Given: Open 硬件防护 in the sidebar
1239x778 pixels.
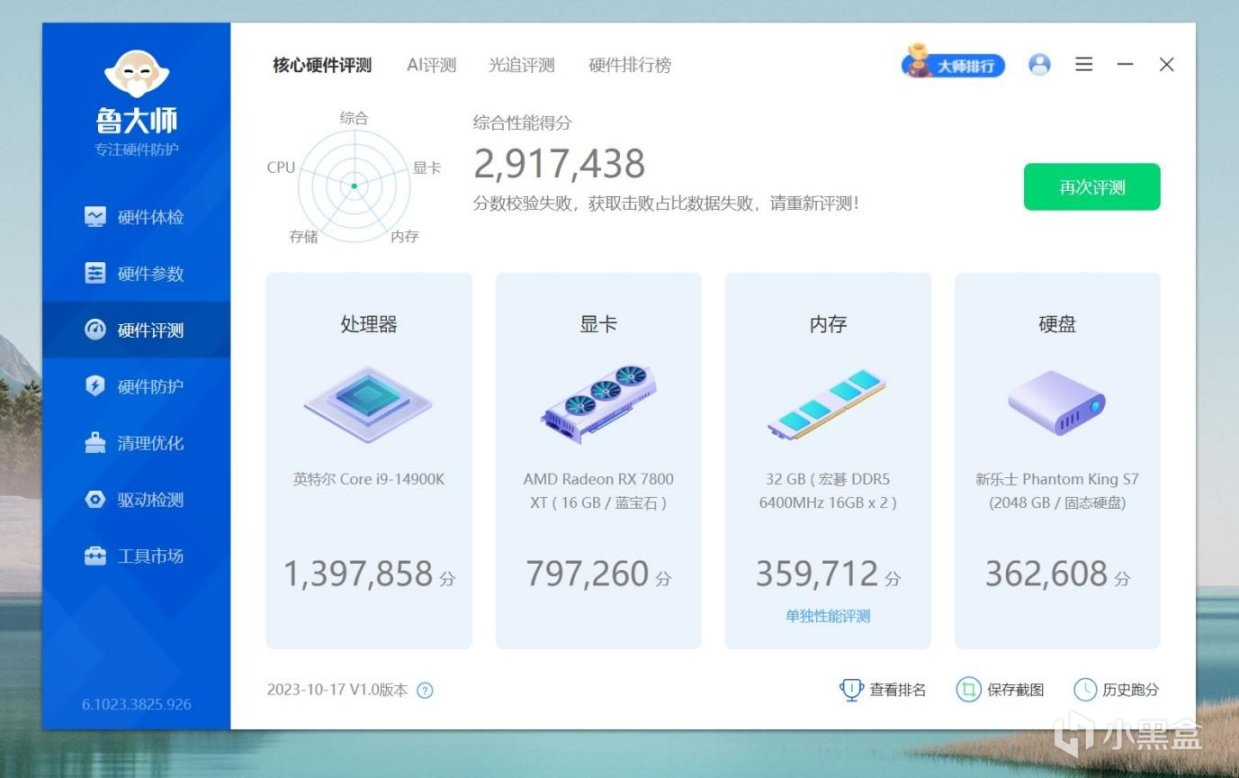Looking at the screenshot, I should pyautogui.click(x=136, y=387).
